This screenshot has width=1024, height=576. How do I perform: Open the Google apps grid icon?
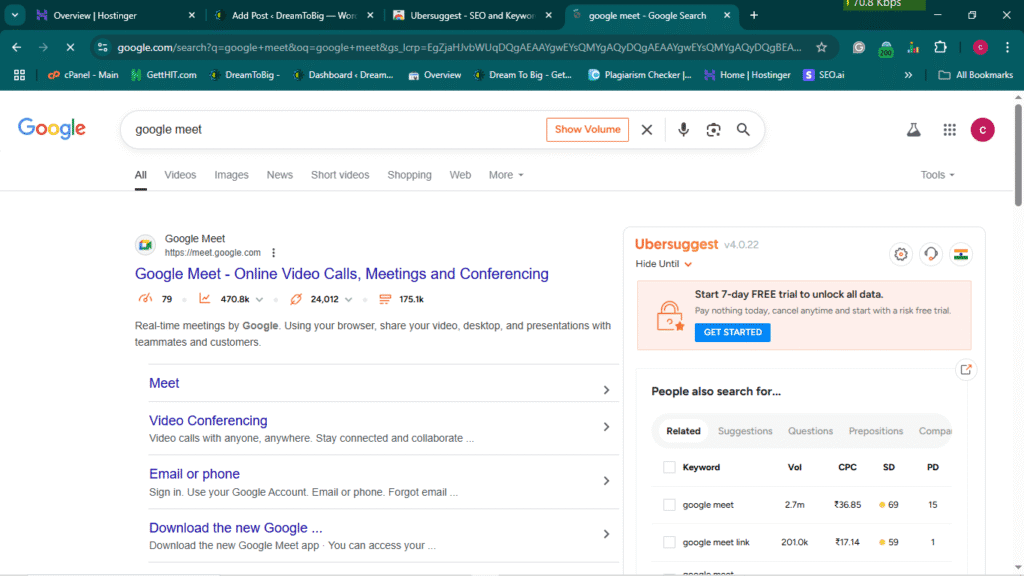949,130
